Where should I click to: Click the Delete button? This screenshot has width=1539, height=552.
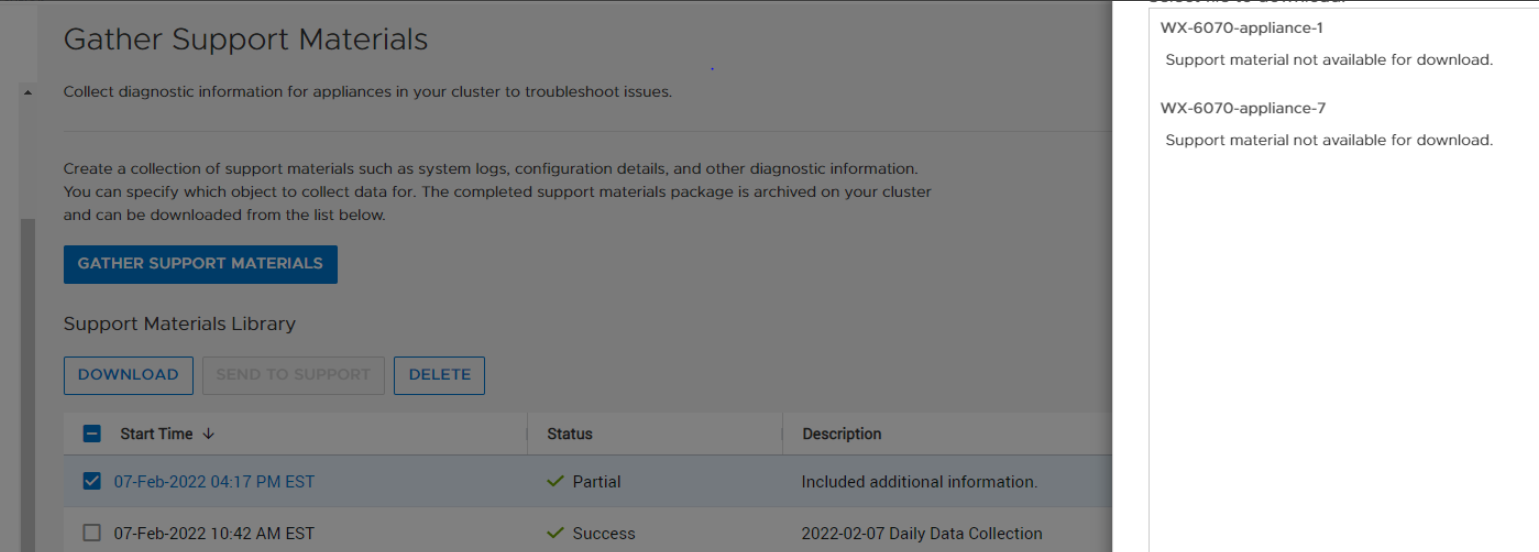pyautogui.click(x=439, y=375)
